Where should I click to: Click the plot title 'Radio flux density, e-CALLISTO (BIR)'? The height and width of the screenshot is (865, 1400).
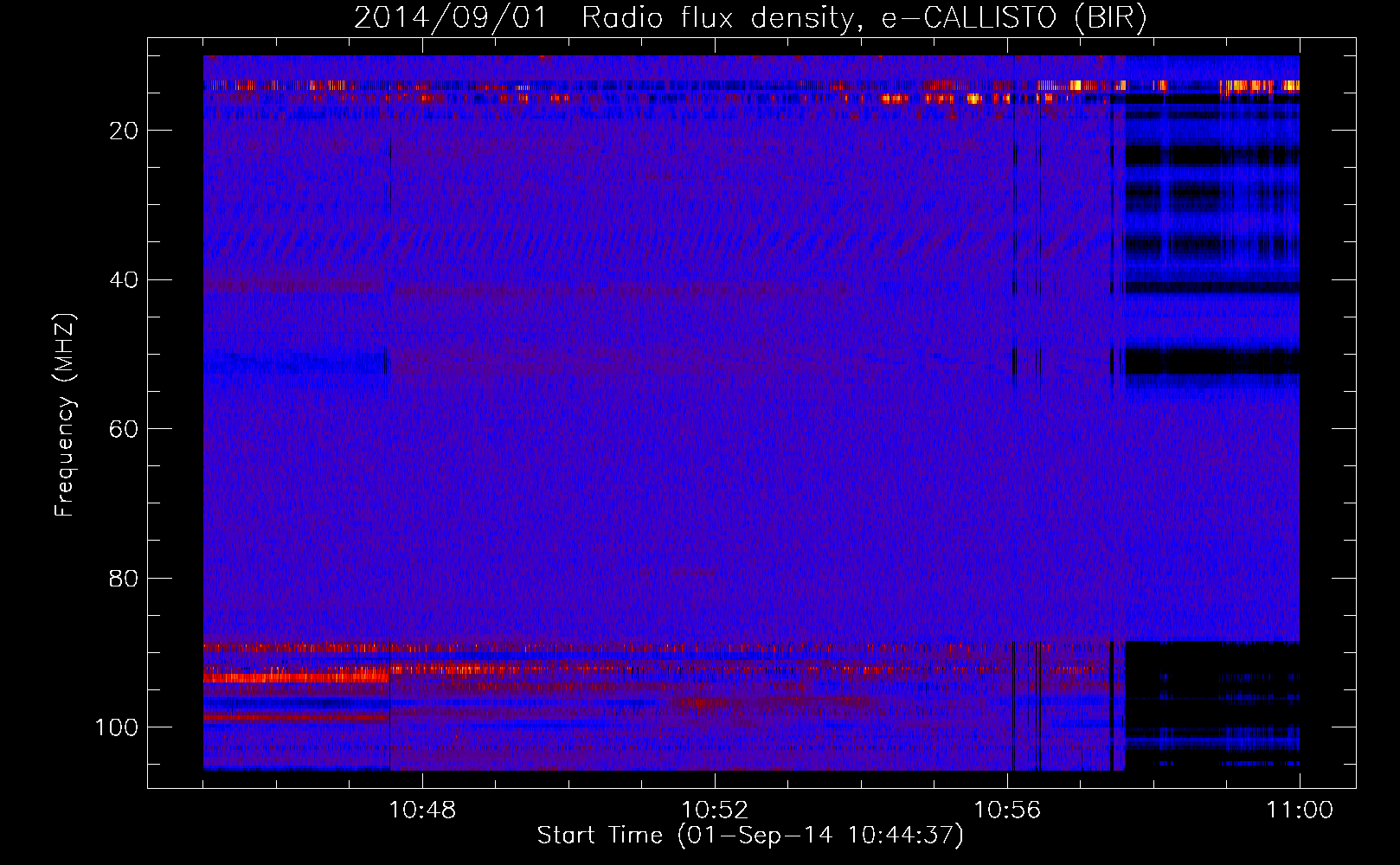pos(864,18)
